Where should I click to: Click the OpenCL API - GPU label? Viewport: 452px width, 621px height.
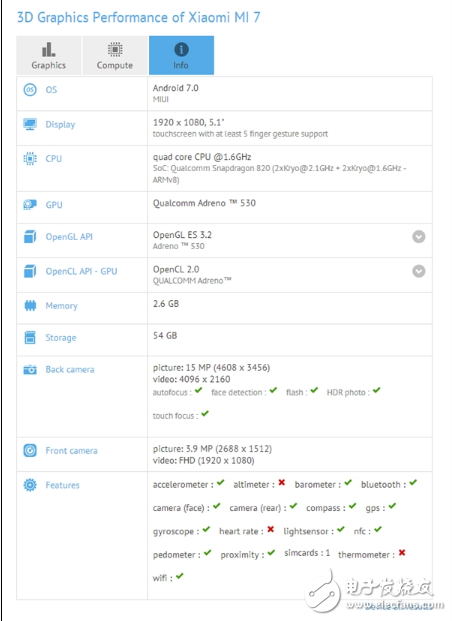[x=81, y=271]
